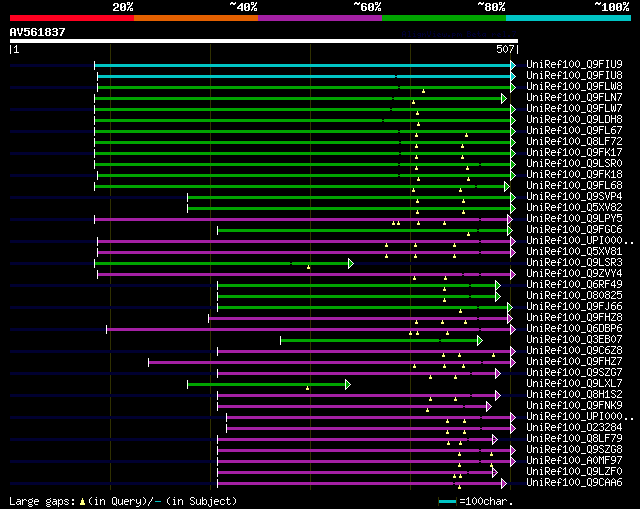This screenshot has height=509, width=640.
Task: Click the cyan arrowhead ending the Q9FIU9 alignment
Action: [x=513, y=65]
